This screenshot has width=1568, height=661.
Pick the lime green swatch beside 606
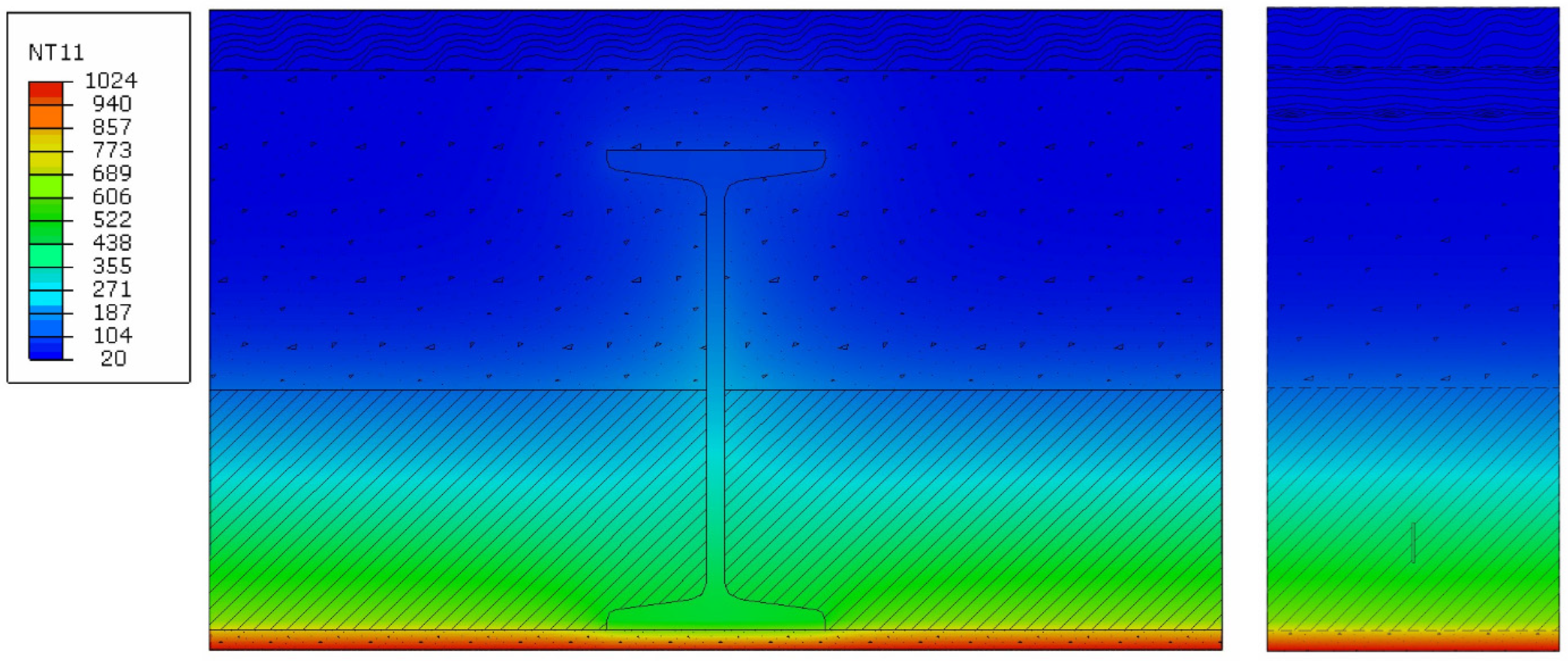point(46,186)
